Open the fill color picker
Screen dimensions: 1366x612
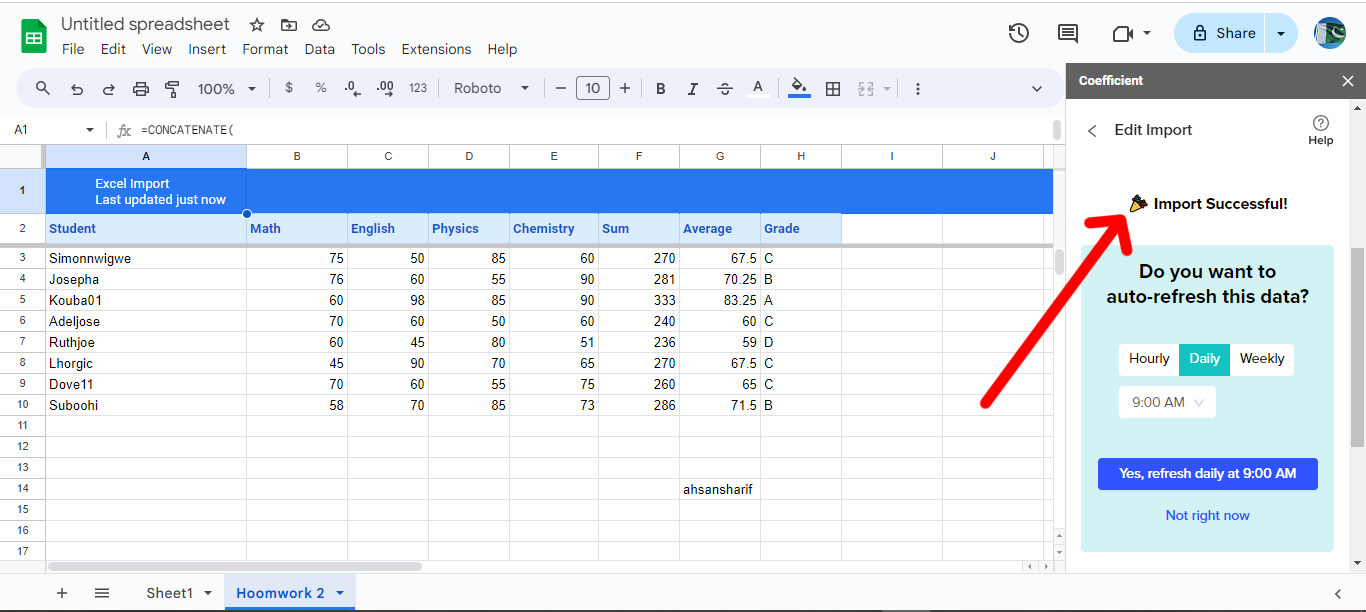point(799,88)
